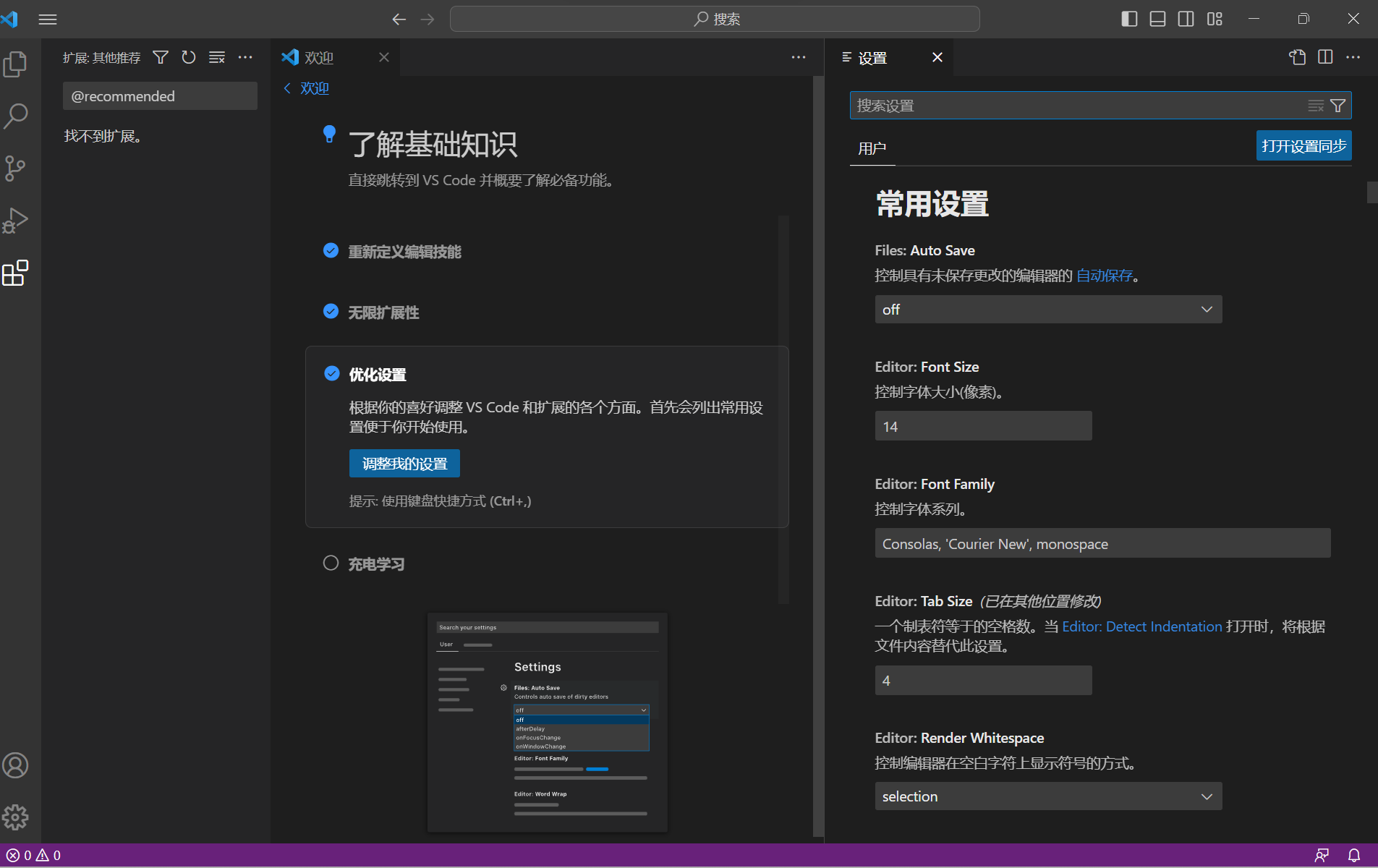Select the 用户 settings scope tab
Viewport: 1378px width, 868px height.
click(872, 148)
